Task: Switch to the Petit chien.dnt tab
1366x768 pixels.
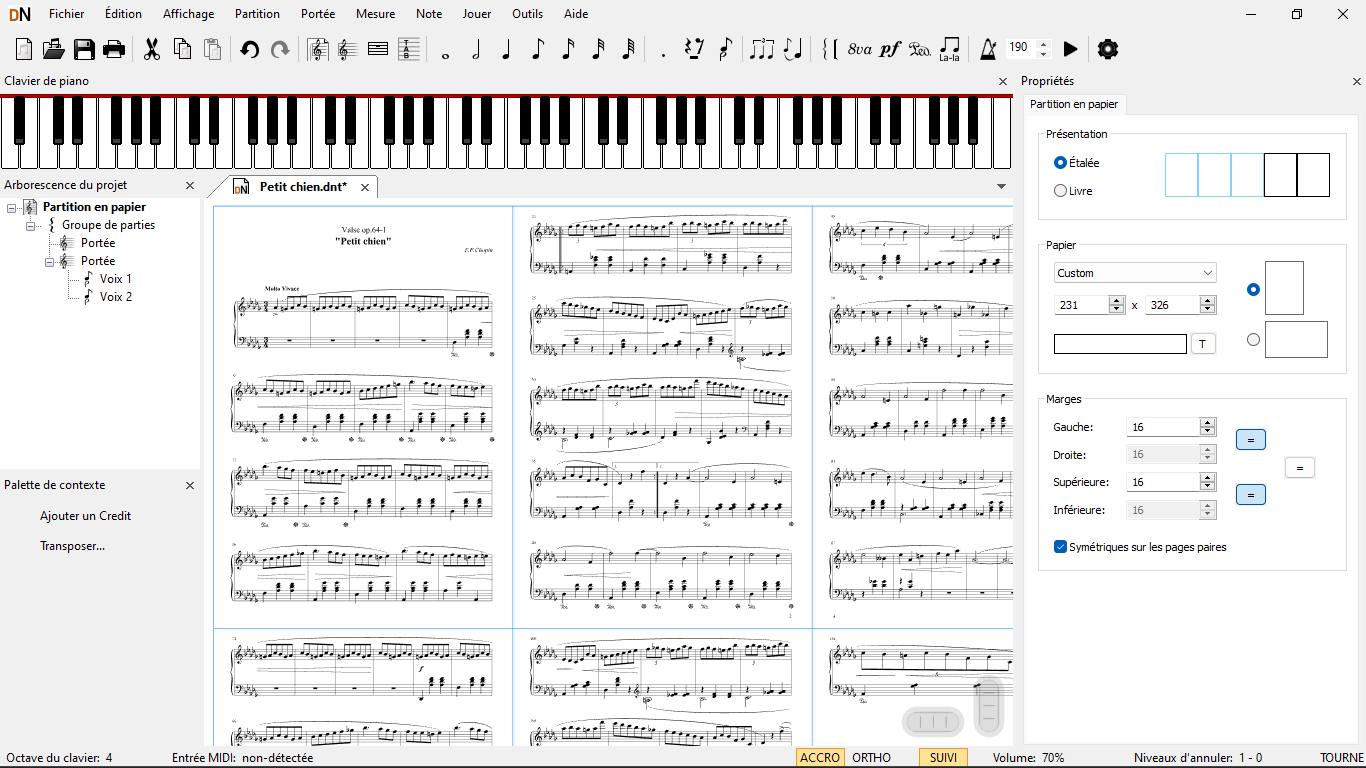Action: [303, 187]
